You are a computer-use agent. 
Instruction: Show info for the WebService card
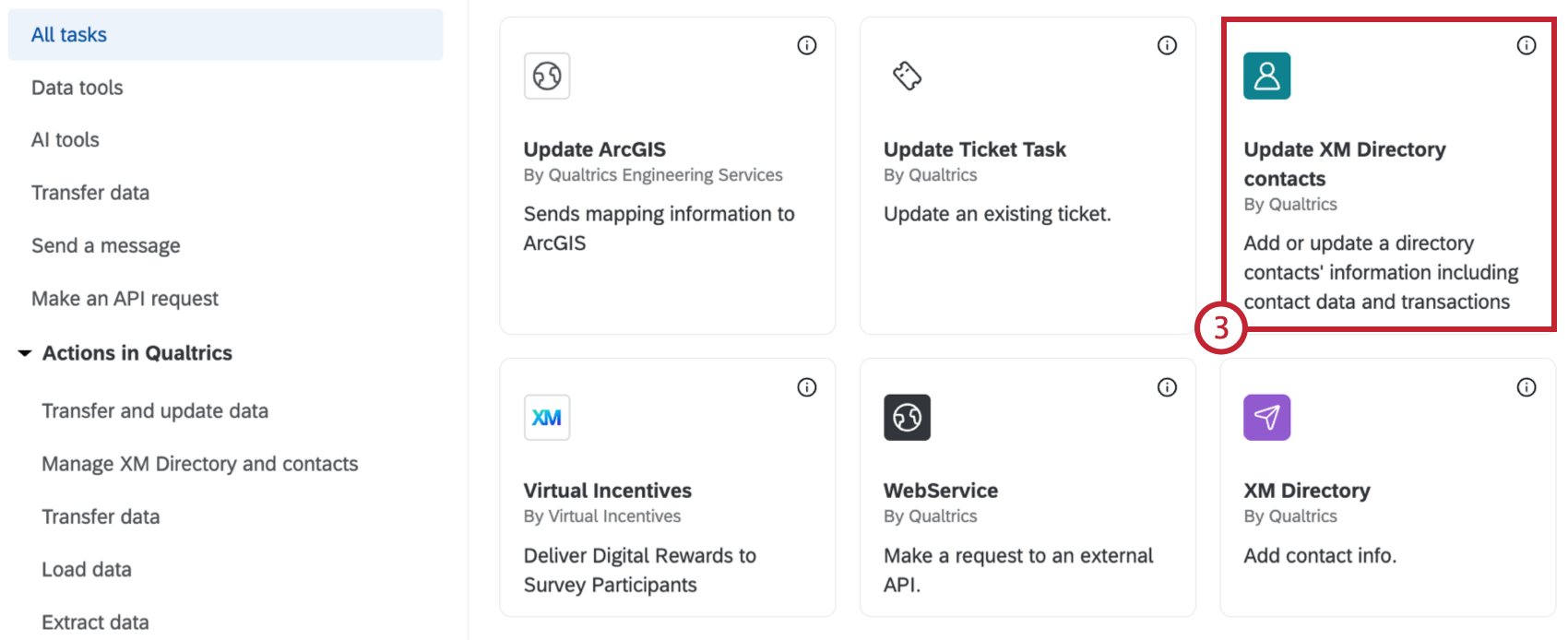pyautogui.click(x=1167, y=387)
